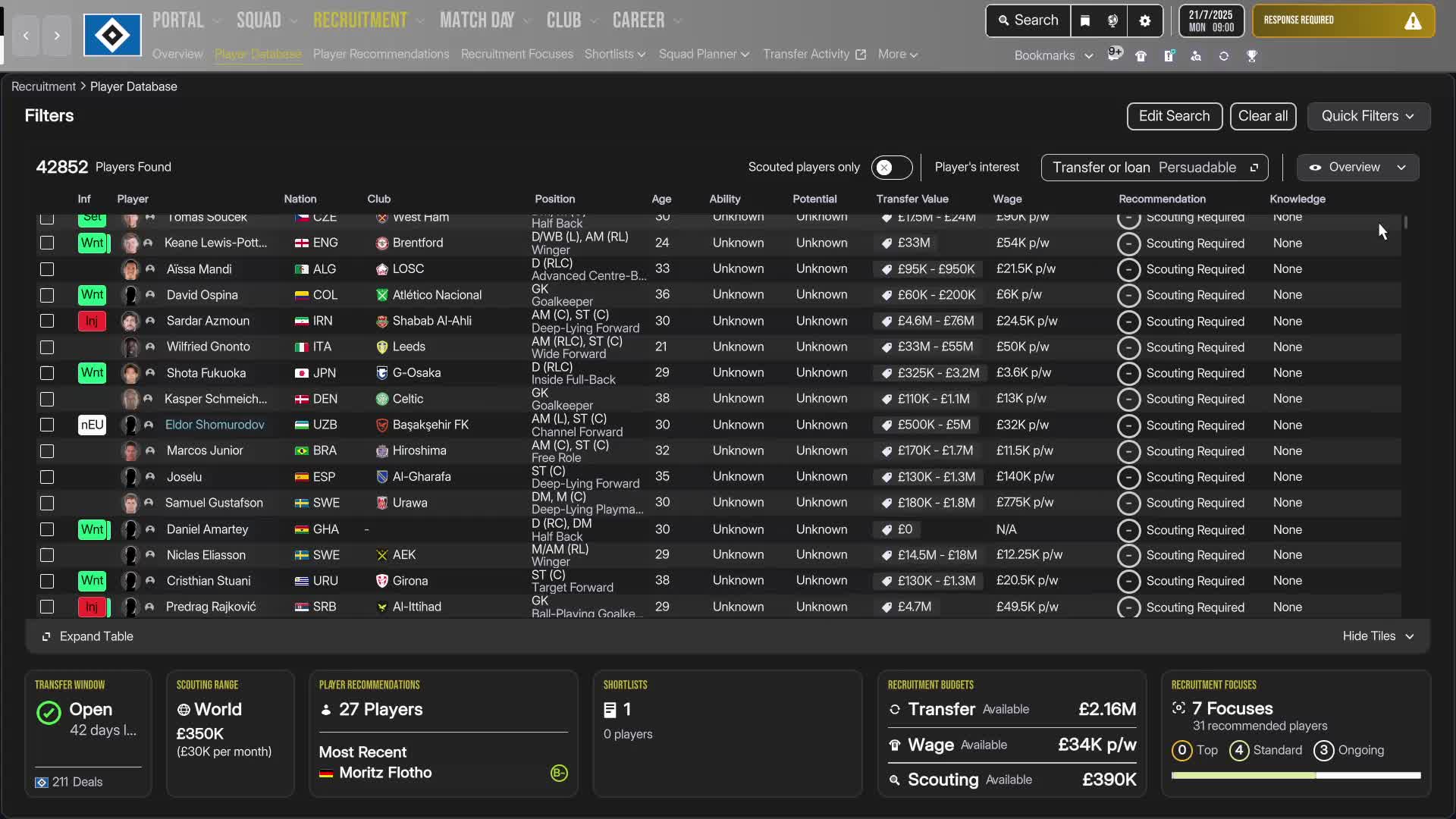Click the Clear all button
This screenshot has height=819, width=1456.
(x=1263, y=116)
